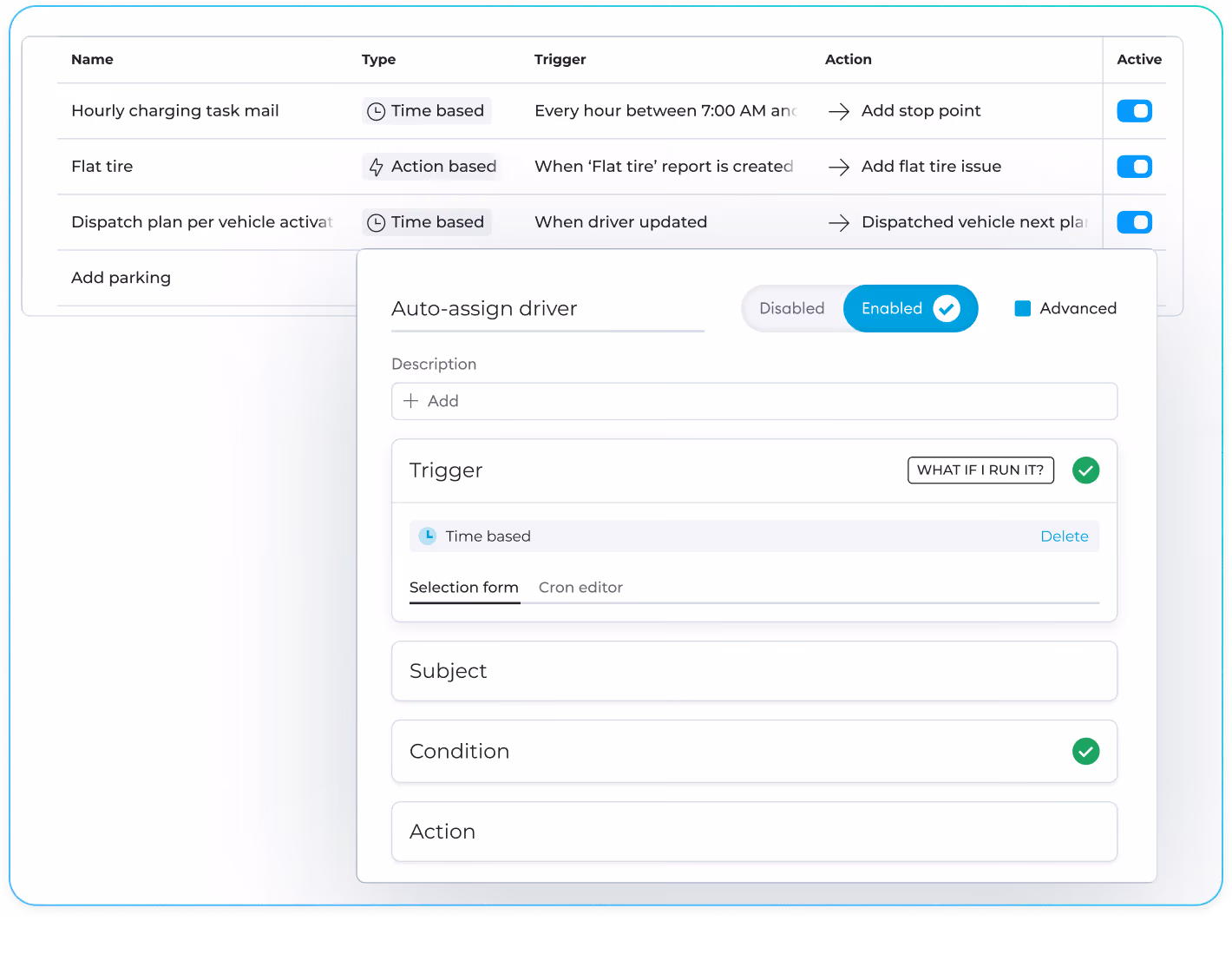Screen dimensions: 1232x967
Task: Expand the Subject section
Action: pyautogui.click(x=754, y=671)
